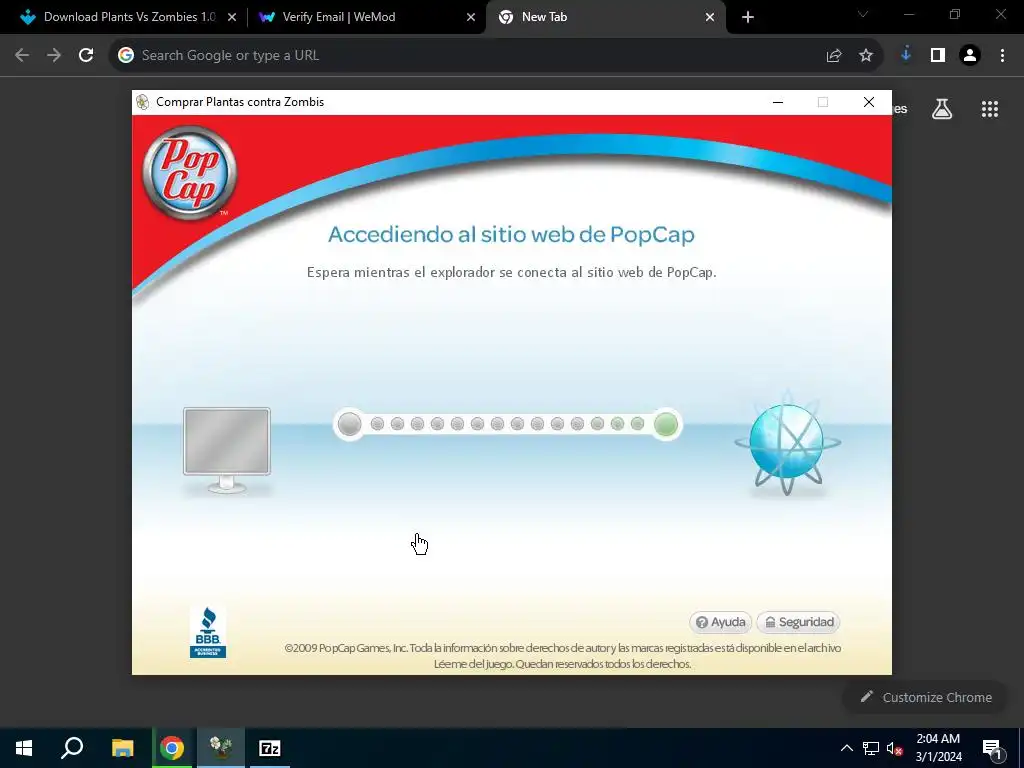Viewport: 1024px width, 768px height.
Task: Close the Comprar Plantas contra Zombis window
Action: [869, 102]
